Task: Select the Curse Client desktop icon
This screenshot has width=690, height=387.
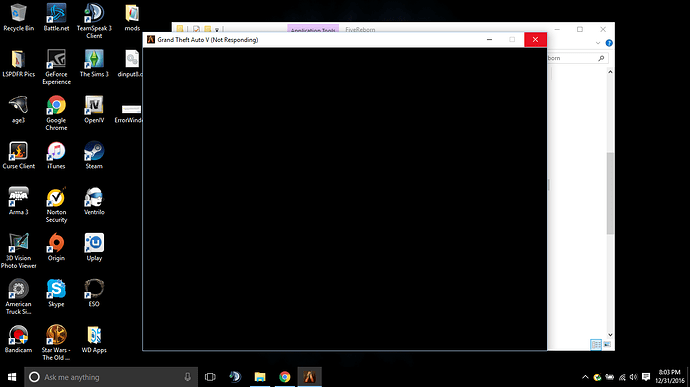Action: coord(18,155)
